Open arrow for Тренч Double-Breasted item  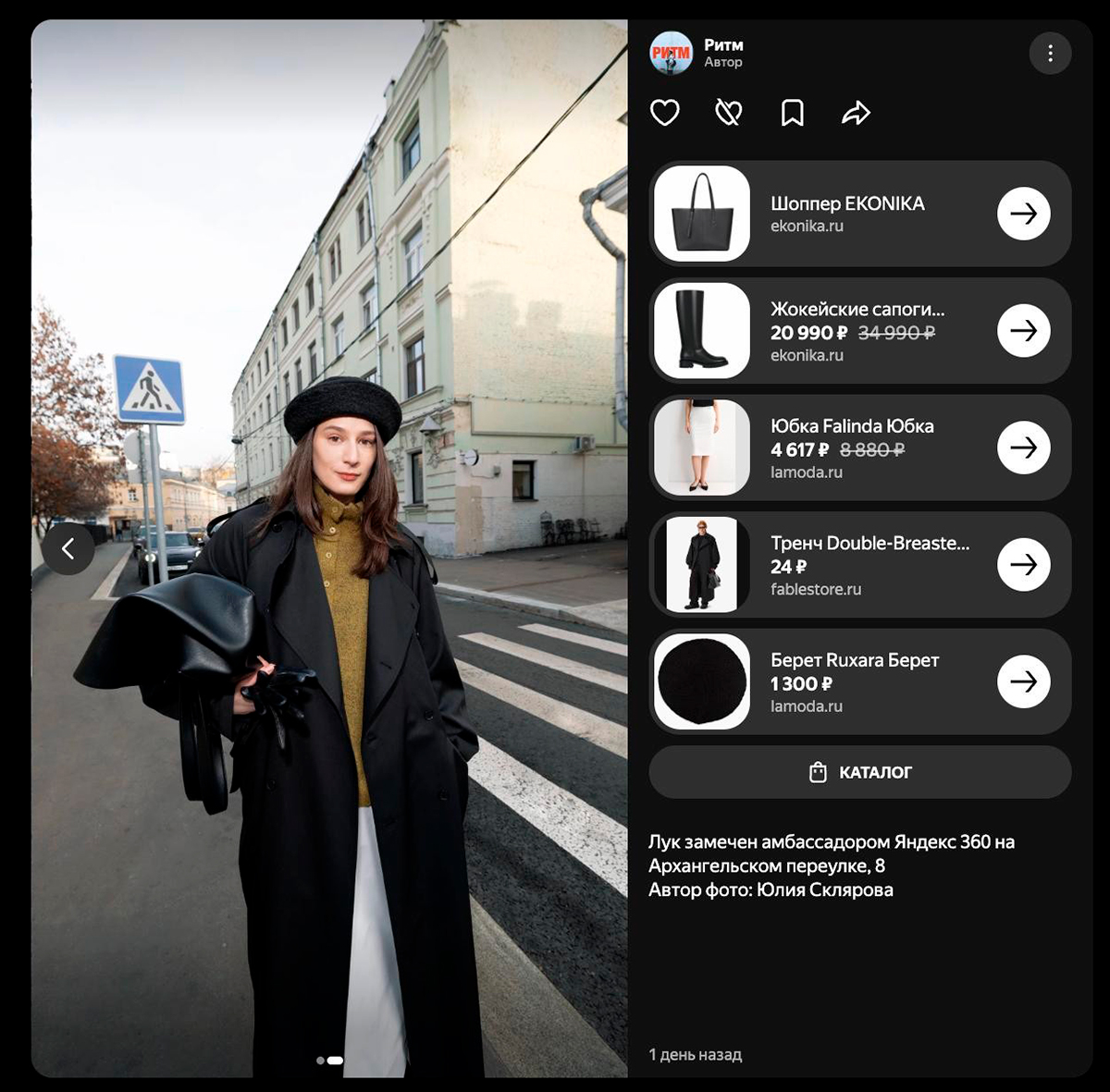[1023, 565]
